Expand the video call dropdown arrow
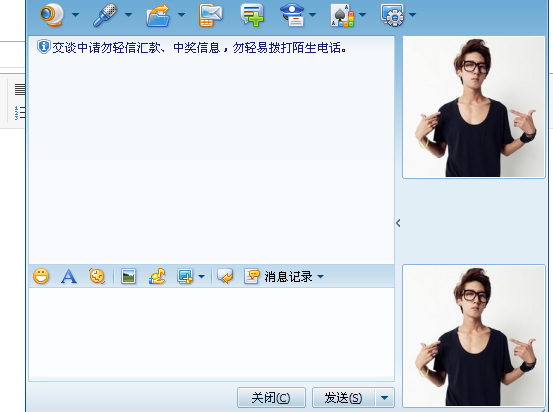Viewport: 553px width, 412px height. [x=75, y=15]
